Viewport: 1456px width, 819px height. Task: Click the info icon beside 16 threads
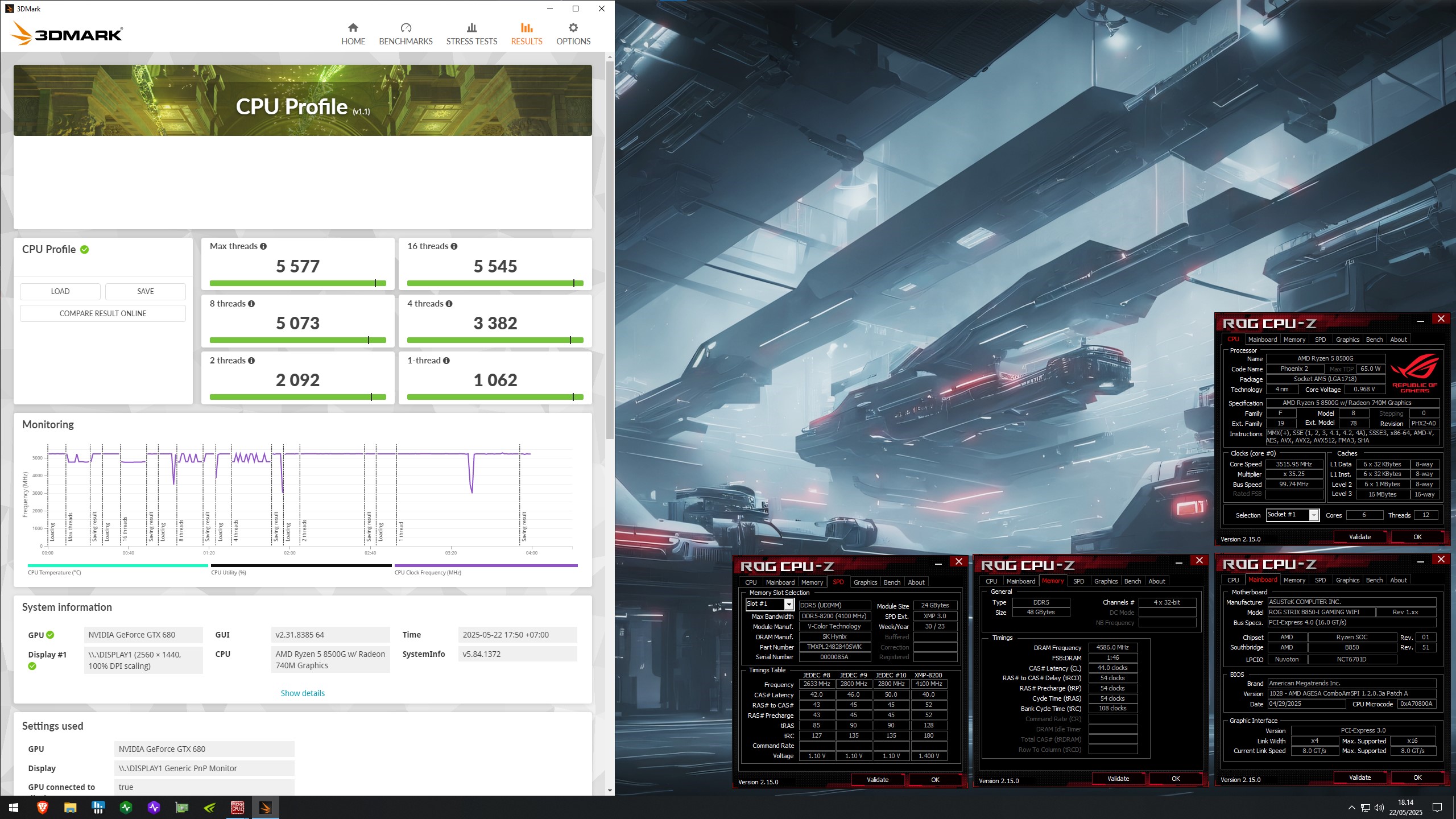click(x=454, y=246)
